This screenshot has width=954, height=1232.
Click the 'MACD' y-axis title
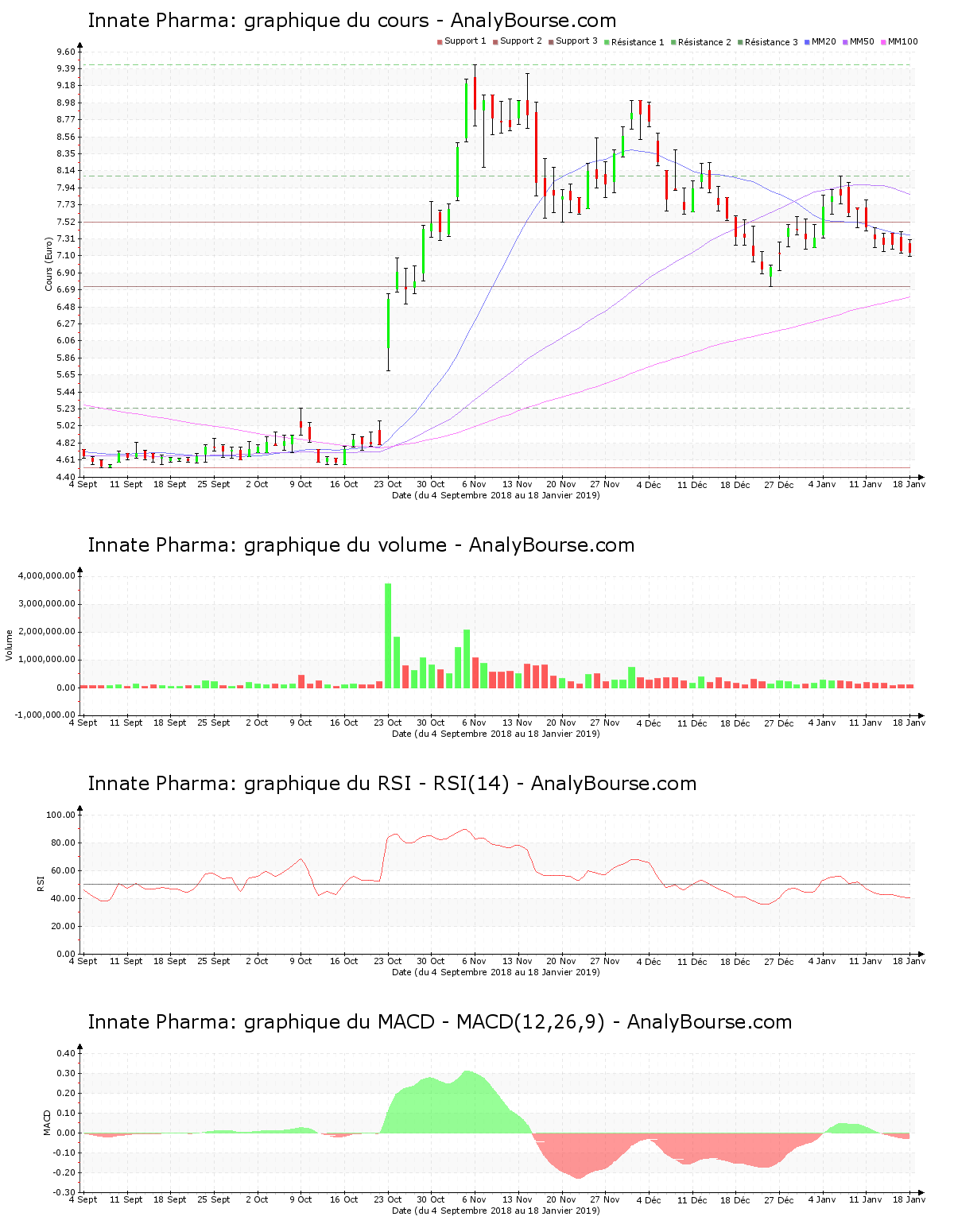pyautogui.click(x=48, y=1122)
